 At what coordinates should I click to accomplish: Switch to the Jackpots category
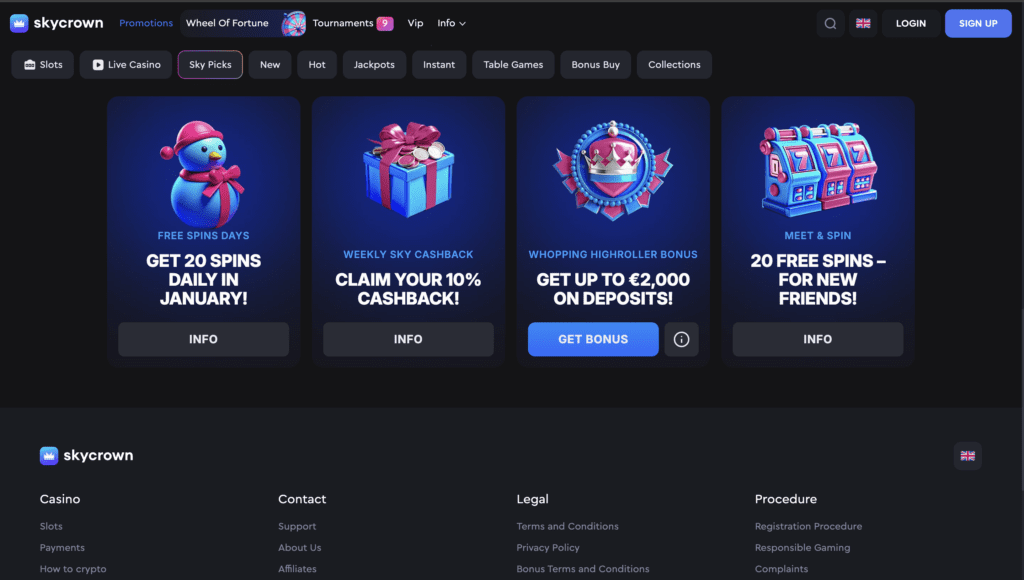(374, 65)
